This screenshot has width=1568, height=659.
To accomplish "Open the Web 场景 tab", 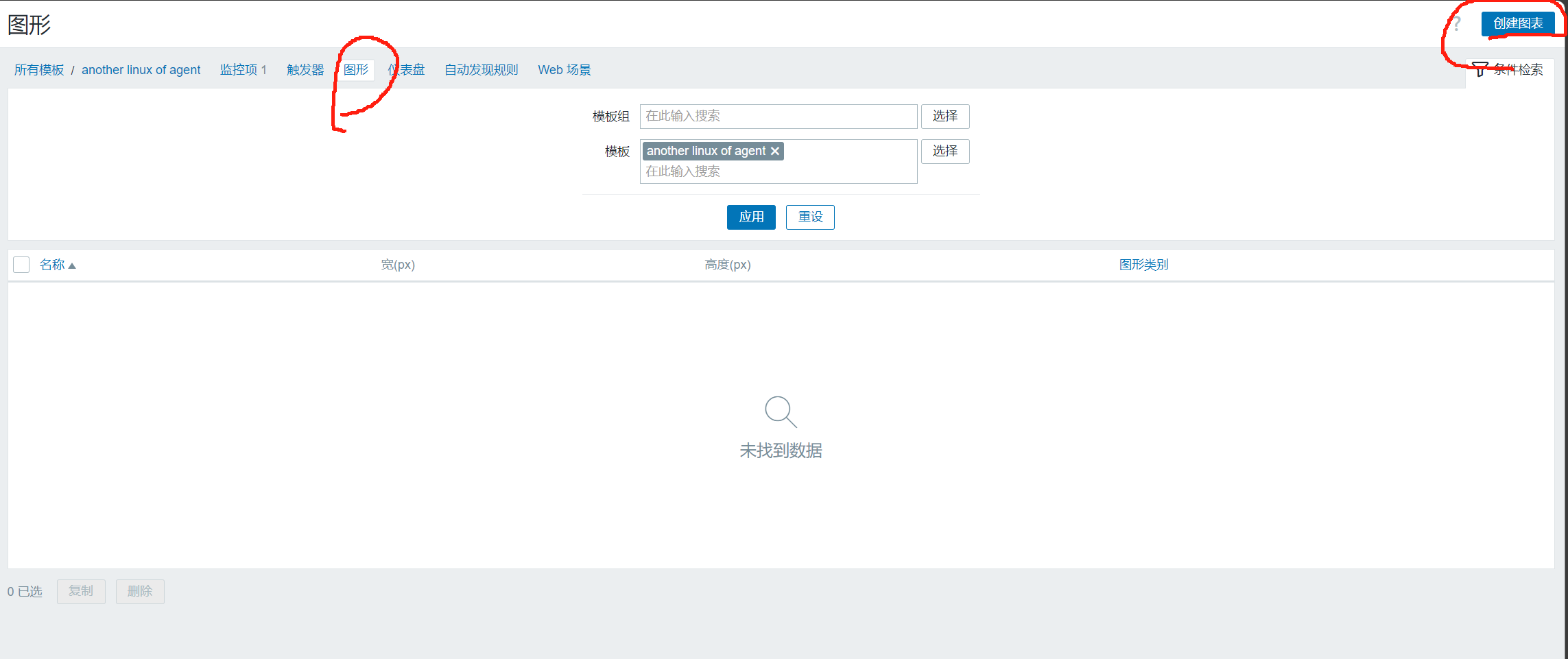I will 565,70.
